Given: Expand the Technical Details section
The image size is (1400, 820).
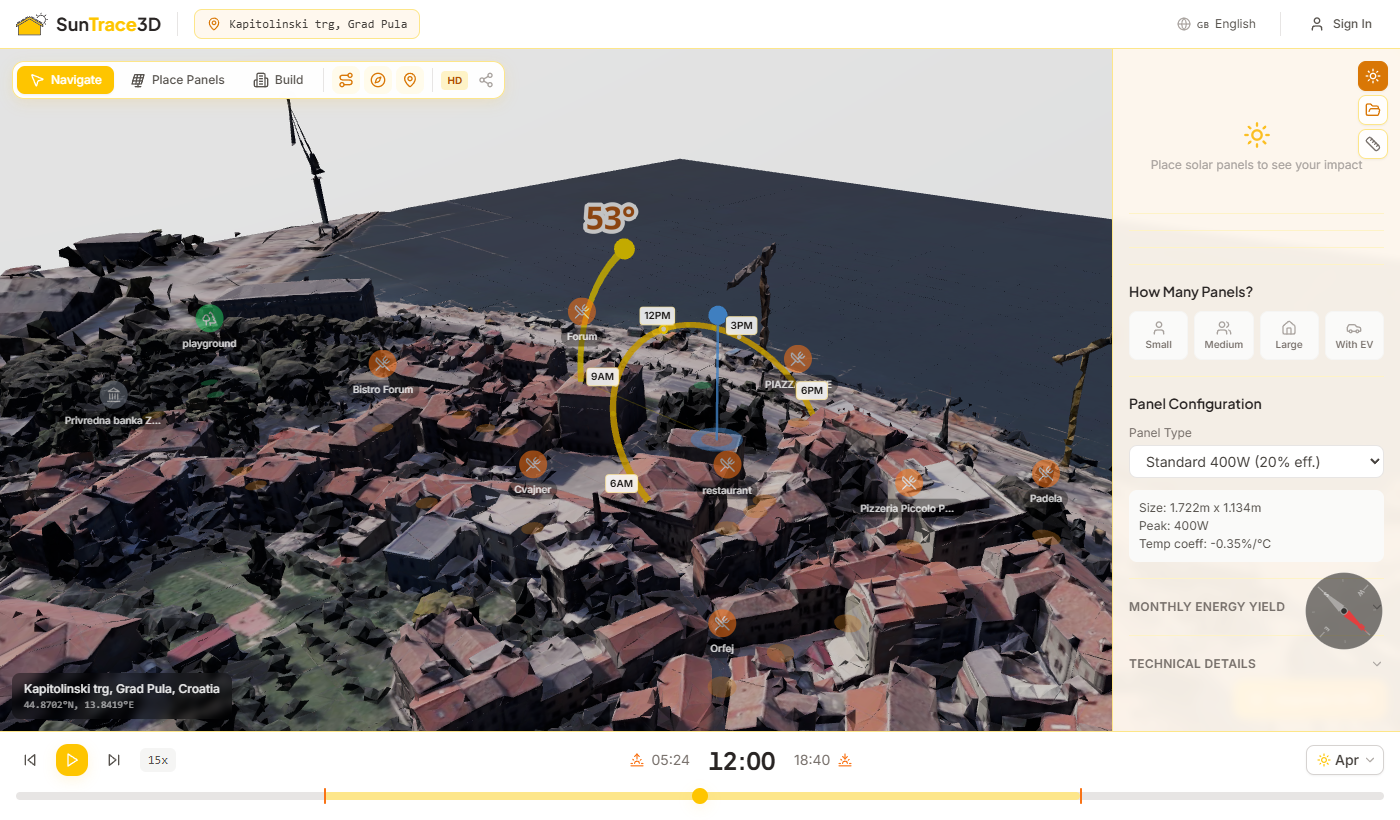Looking at the screenshot, I should pyautogui.click(x=1256, y=663).
